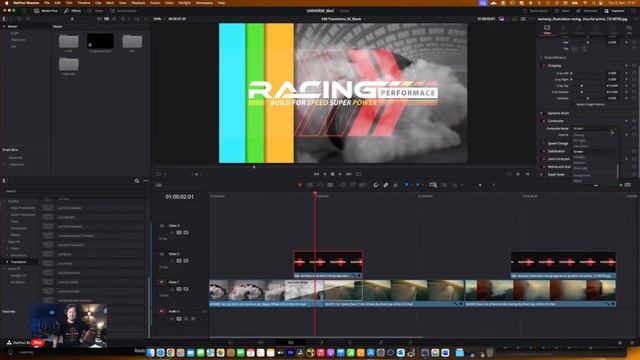Activate the Trim Edit Mode tool
This screenshot has height=360, width=640.
coord(310,185)
